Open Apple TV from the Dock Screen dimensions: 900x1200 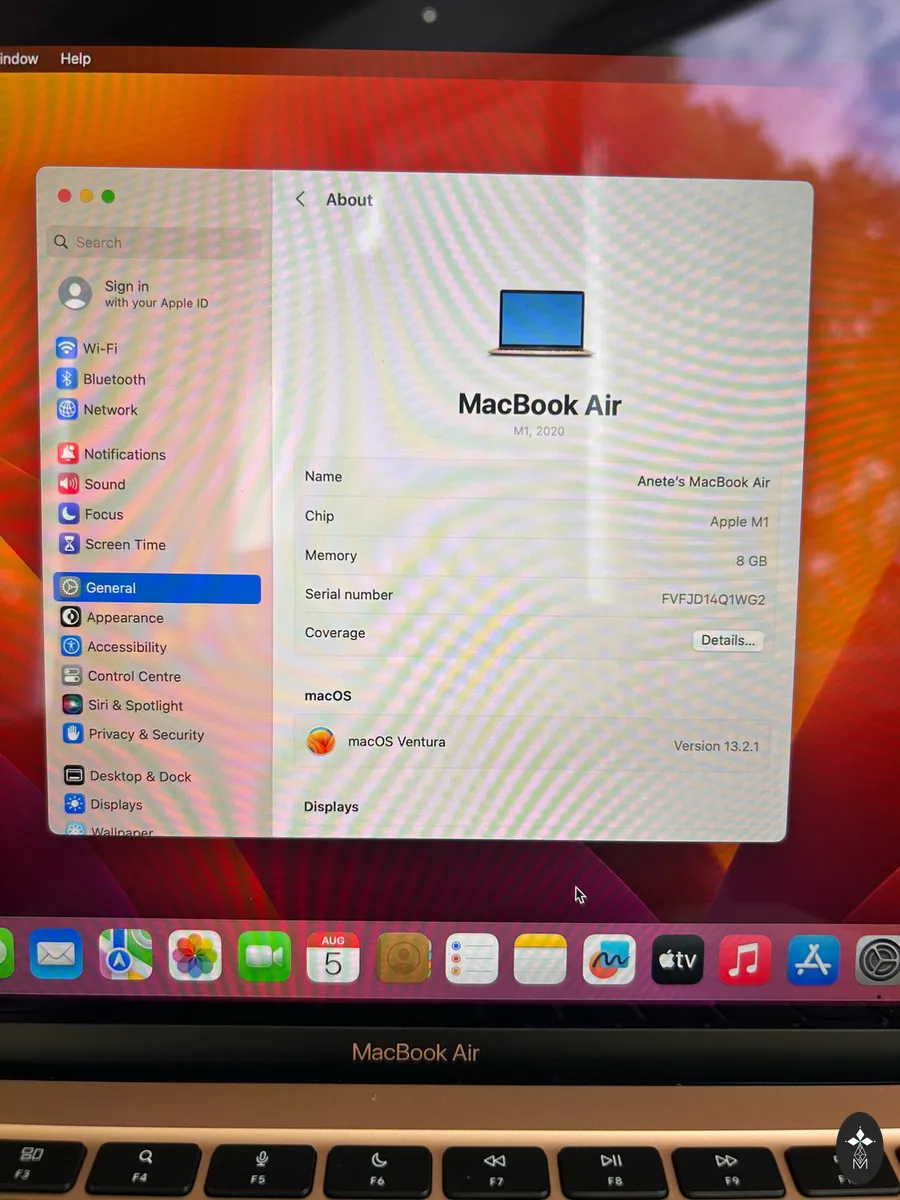(x=677, y=960)
